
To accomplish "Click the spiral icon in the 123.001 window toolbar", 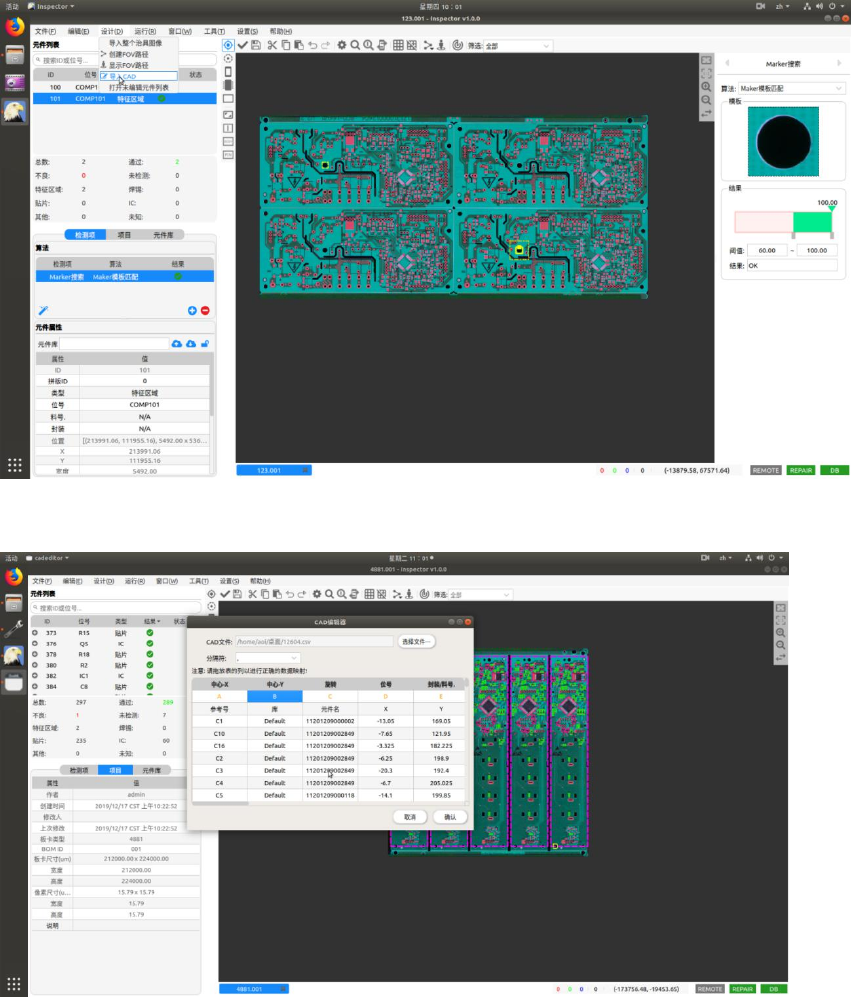I will [x=457, y=45].
